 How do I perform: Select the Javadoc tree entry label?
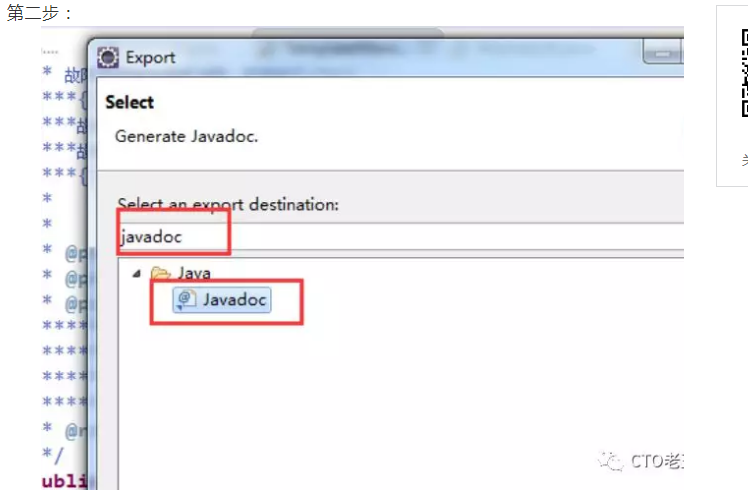tap(234, 300)
